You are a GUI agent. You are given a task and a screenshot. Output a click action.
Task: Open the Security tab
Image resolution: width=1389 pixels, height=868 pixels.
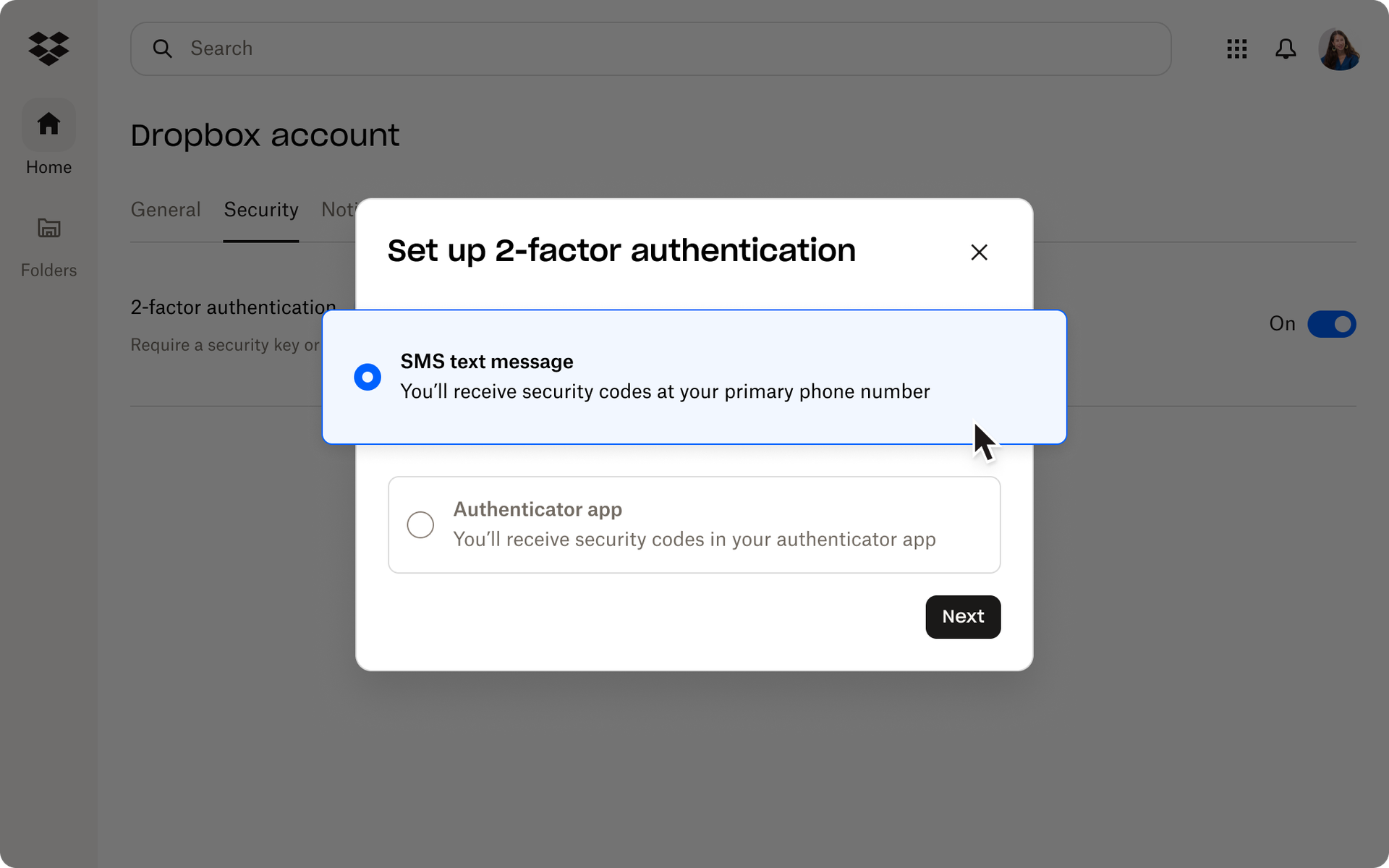point(260,209)
